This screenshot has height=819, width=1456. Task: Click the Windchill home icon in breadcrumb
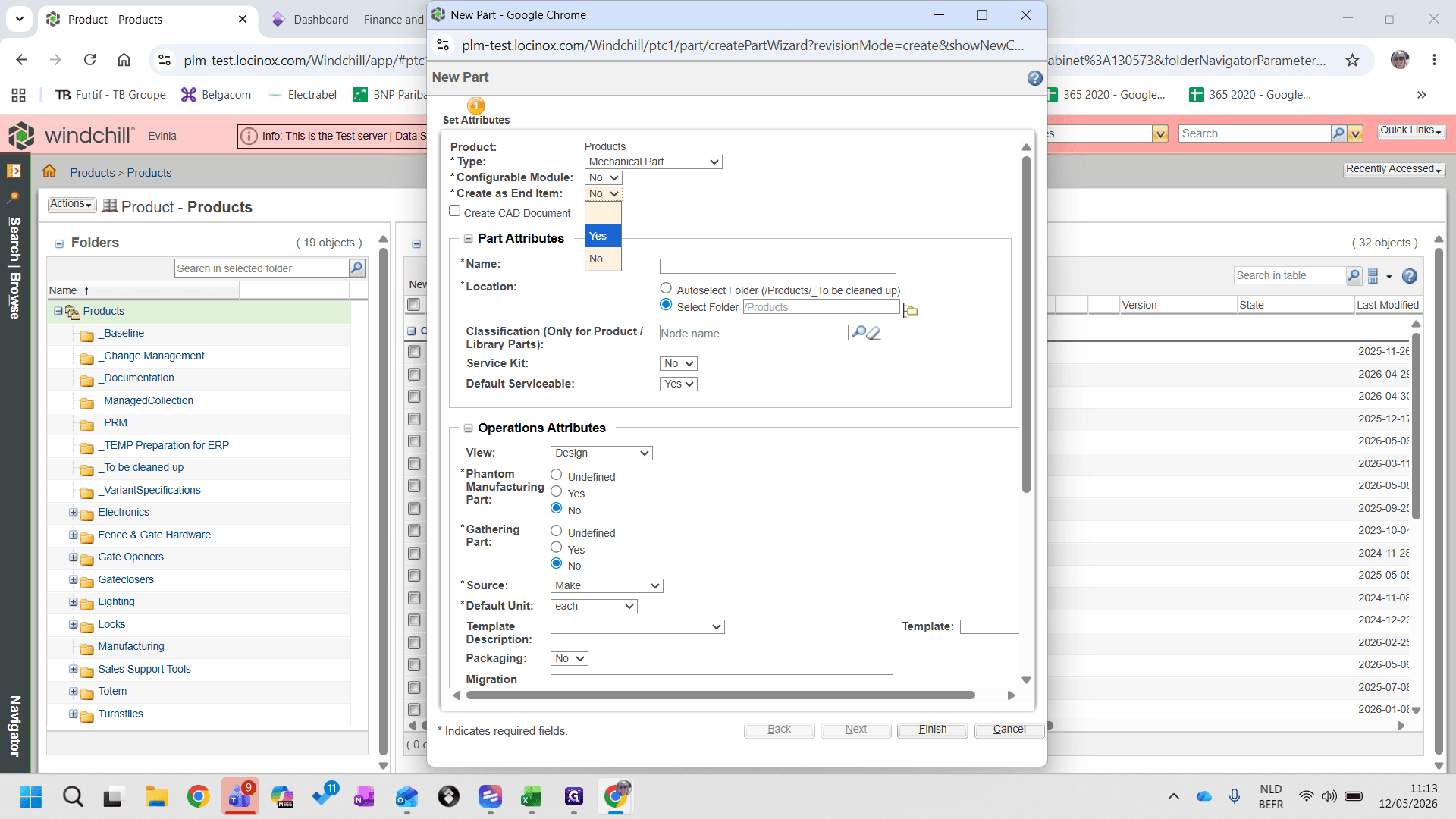pos(49,171)
